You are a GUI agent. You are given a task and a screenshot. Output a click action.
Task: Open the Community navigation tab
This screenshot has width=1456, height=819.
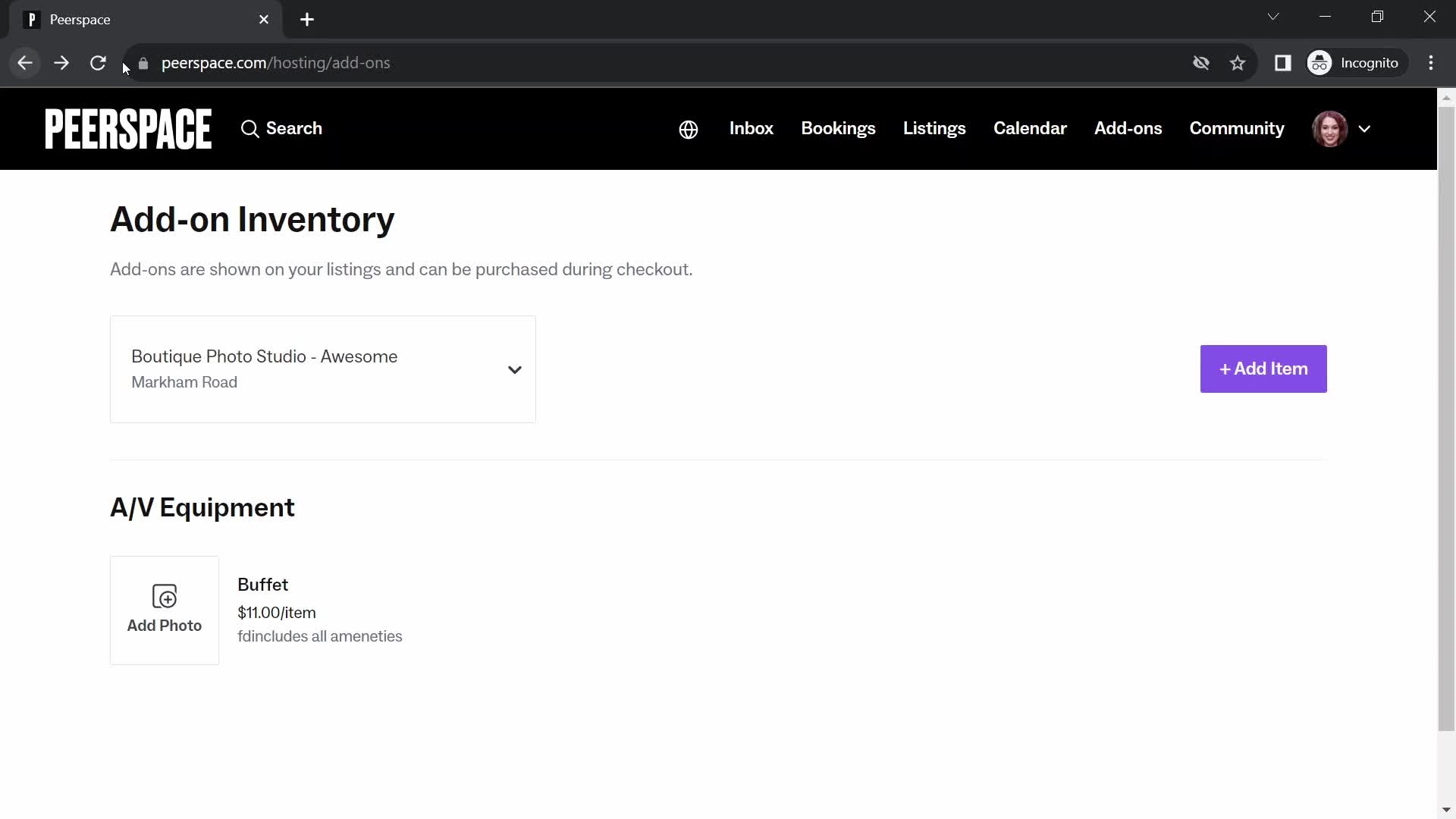pyautogui.click(x=1237, y=128)
